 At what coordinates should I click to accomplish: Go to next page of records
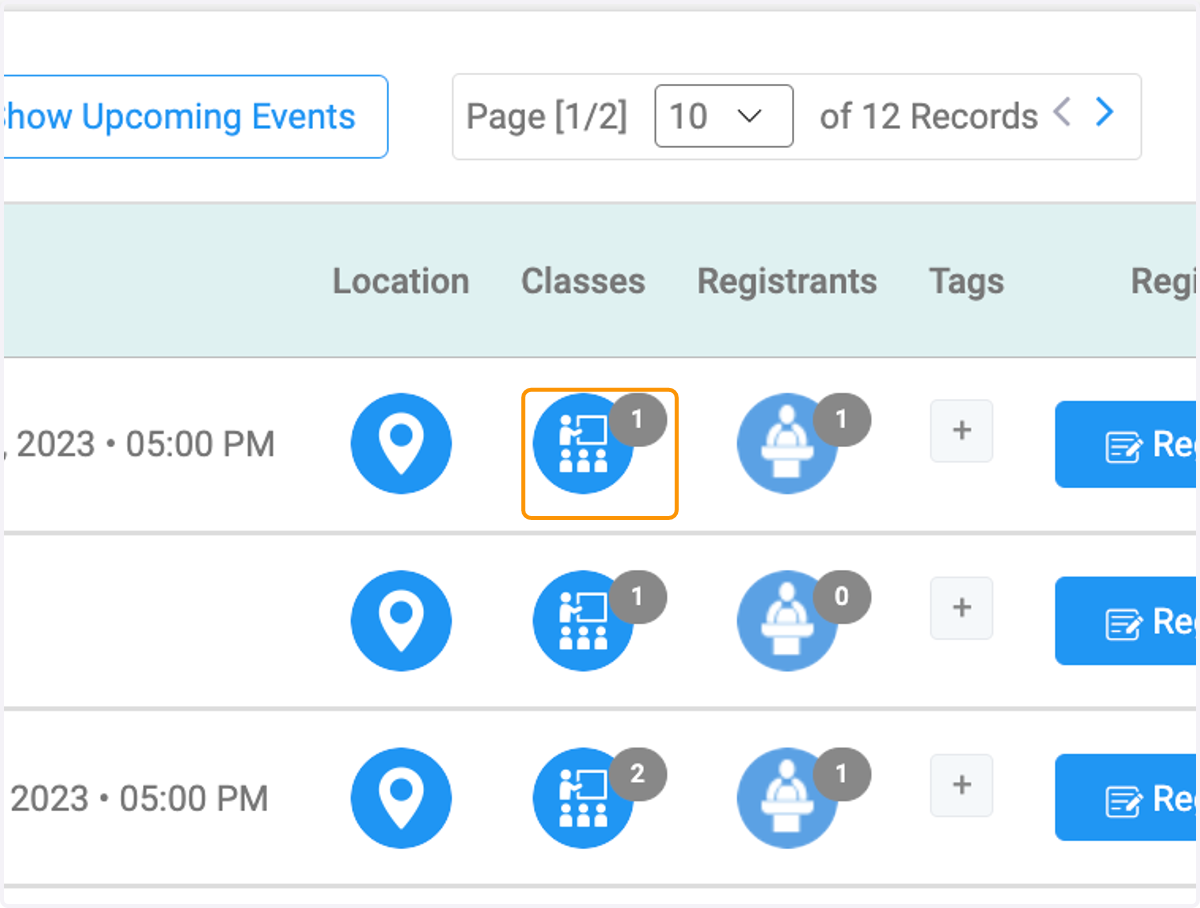click(x=1104, y=112)
